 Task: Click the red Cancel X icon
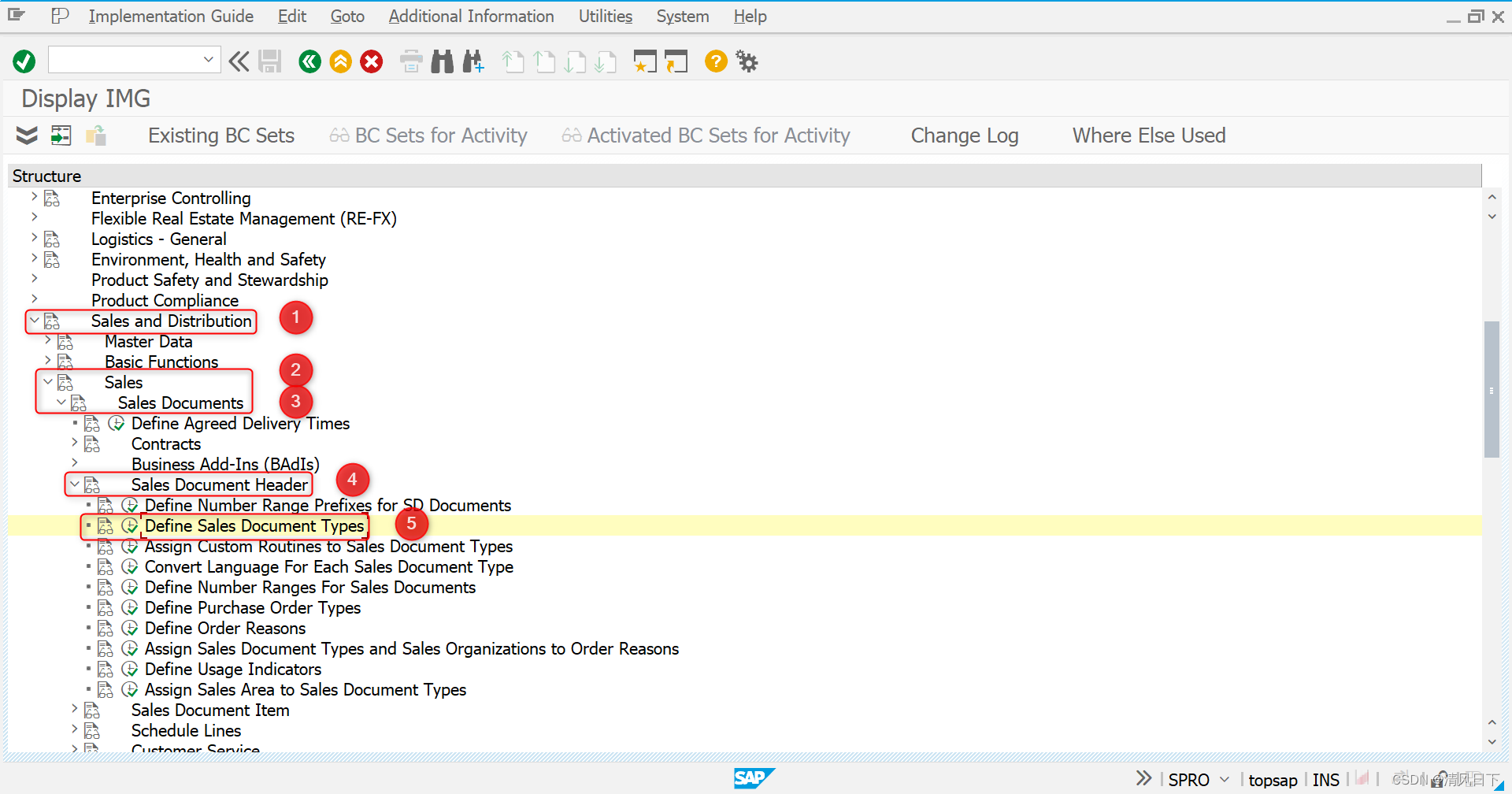[x=372, y=61]
